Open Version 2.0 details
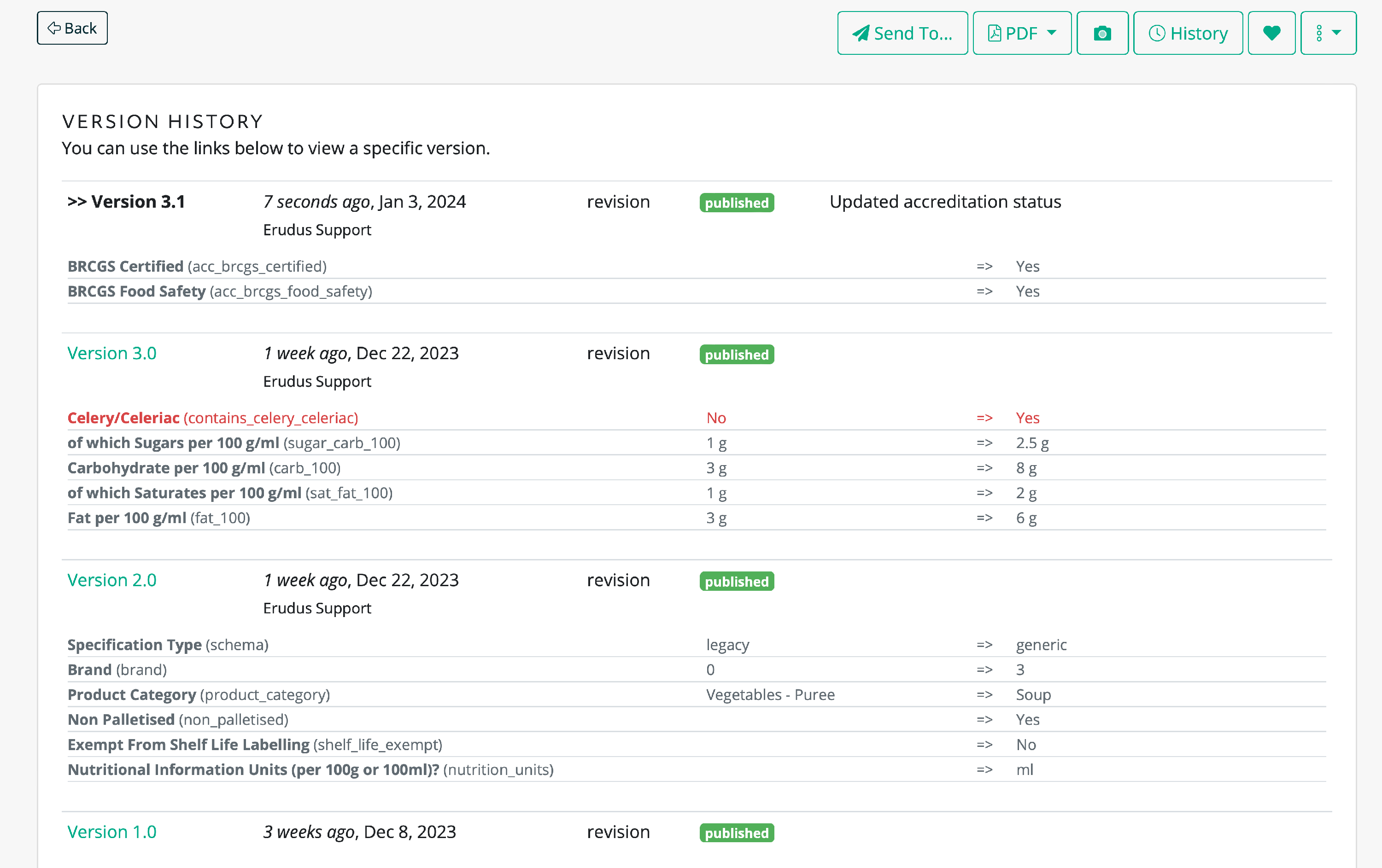The height and width of the screenshot is (868, 1382). (111, 580)
